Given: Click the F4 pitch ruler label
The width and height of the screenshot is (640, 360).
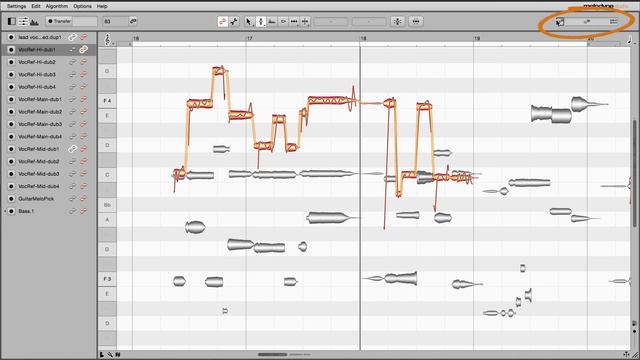Looking at the screenshot, I should (x=107, y=100).
